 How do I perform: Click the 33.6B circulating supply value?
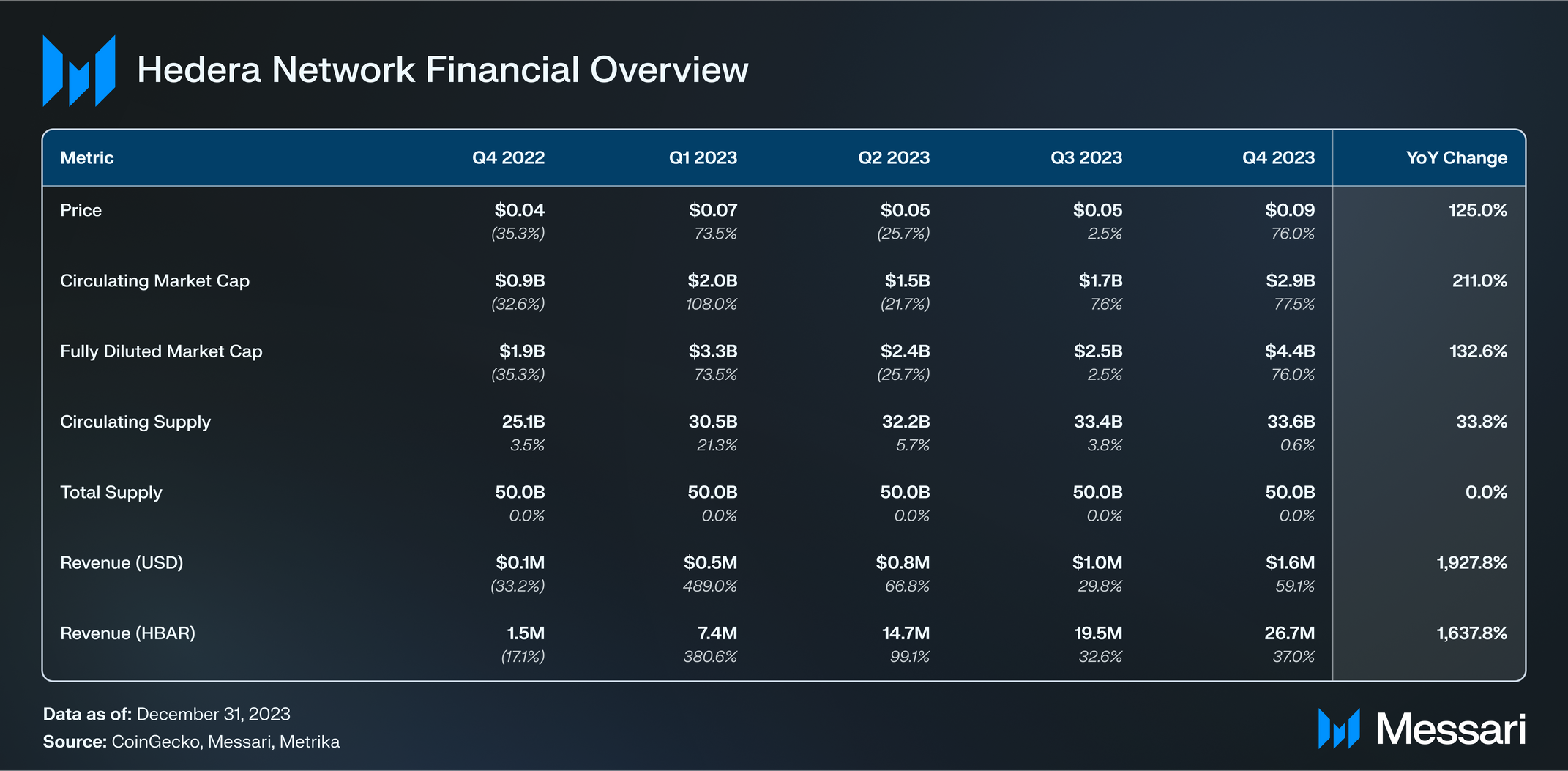click(1291, 422)
